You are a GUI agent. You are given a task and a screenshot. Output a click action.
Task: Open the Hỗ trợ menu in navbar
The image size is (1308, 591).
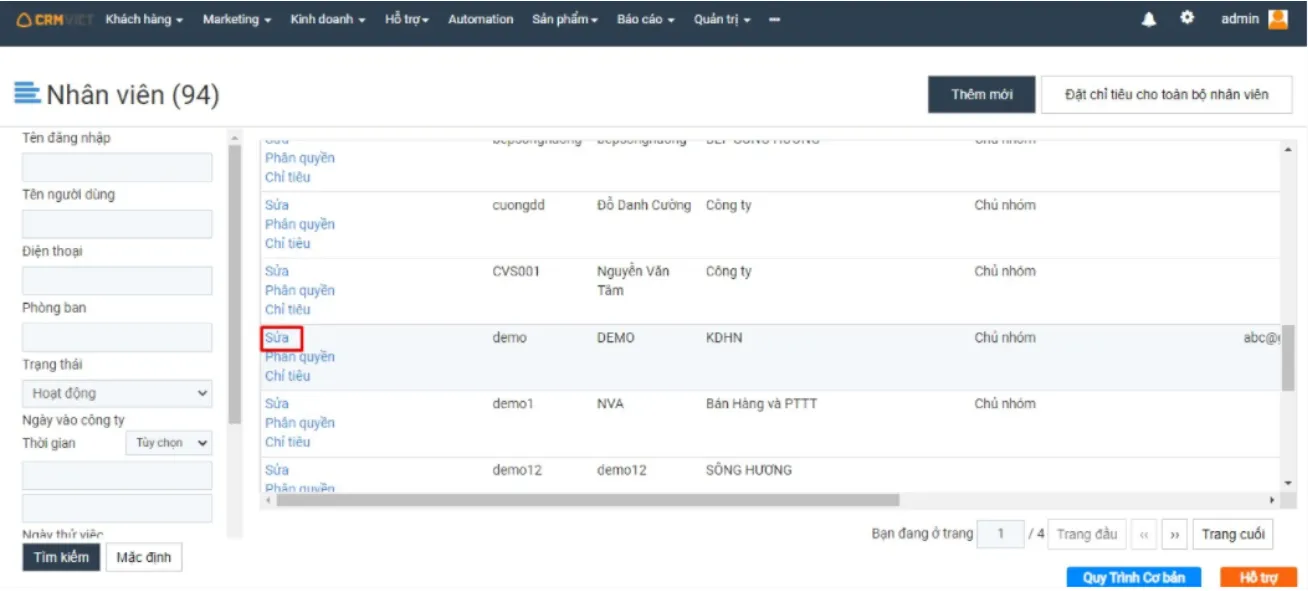coord(407,19)
